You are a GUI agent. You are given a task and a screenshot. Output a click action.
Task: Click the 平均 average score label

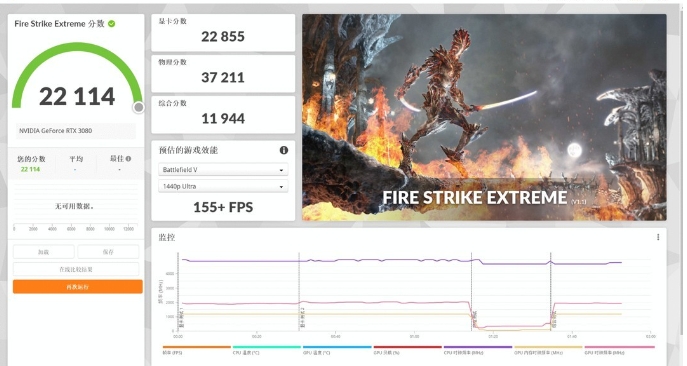point(76,159)
